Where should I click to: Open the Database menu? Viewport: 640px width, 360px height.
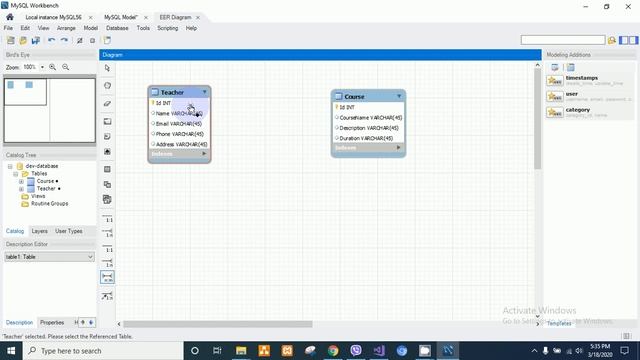click(117, 28)
